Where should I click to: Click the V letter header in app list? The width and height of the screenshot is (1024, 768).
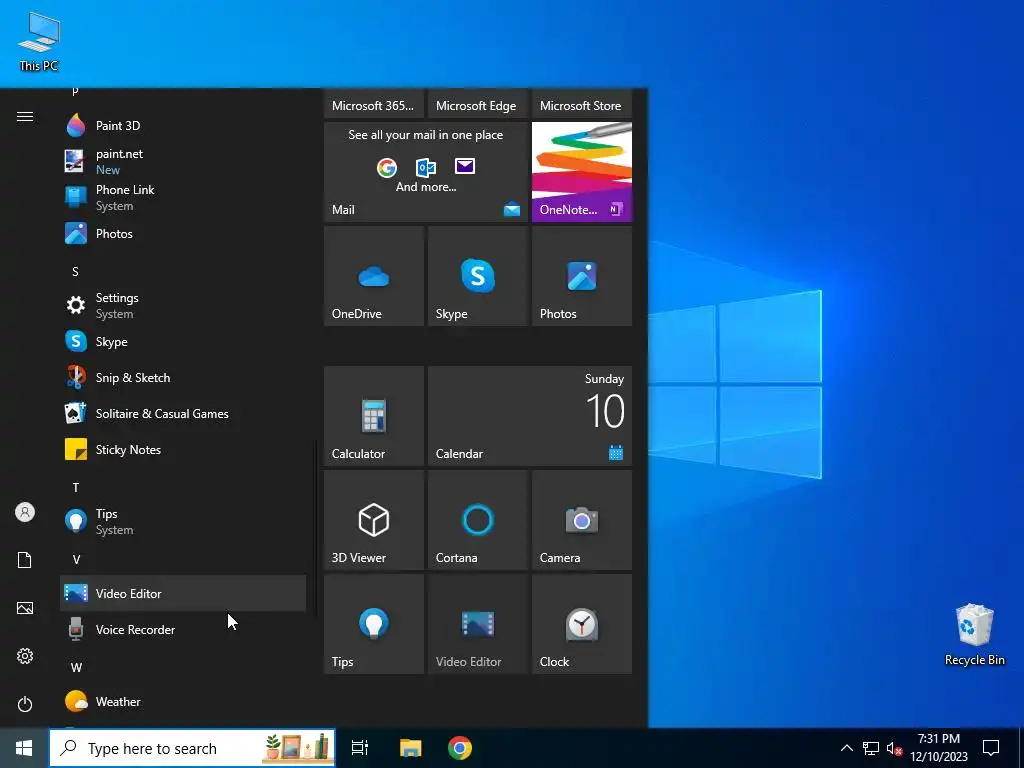pos(76,560)
